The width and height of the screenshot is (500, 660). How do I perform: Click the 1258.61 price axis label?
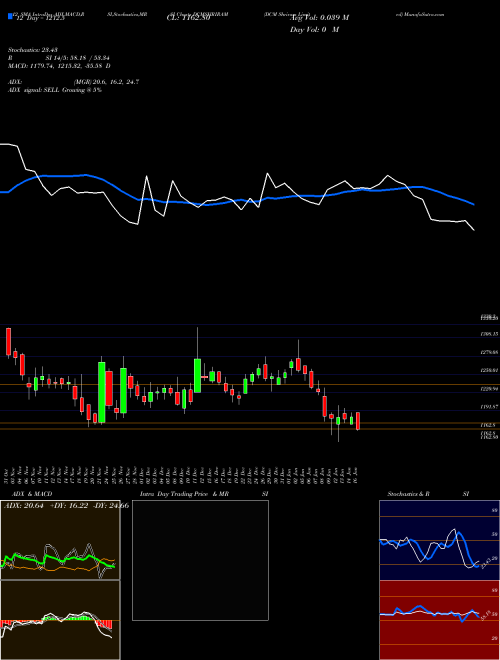(x=489, y=370)
